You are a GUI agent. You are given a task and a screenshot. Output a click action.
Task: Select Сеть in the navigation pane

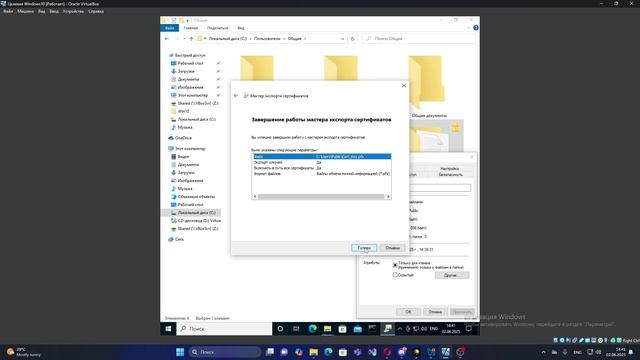(179, 239)
